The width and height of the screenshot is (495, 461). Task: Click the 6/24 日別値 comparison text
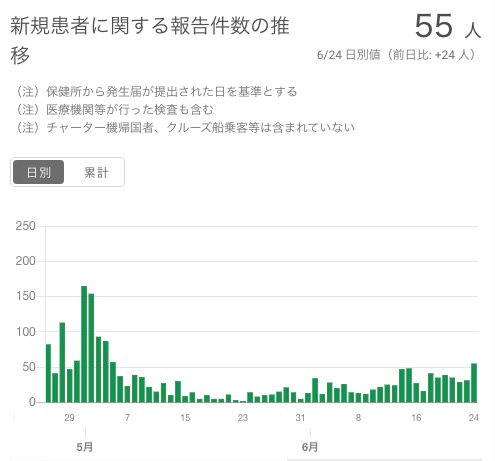point(396,55)
